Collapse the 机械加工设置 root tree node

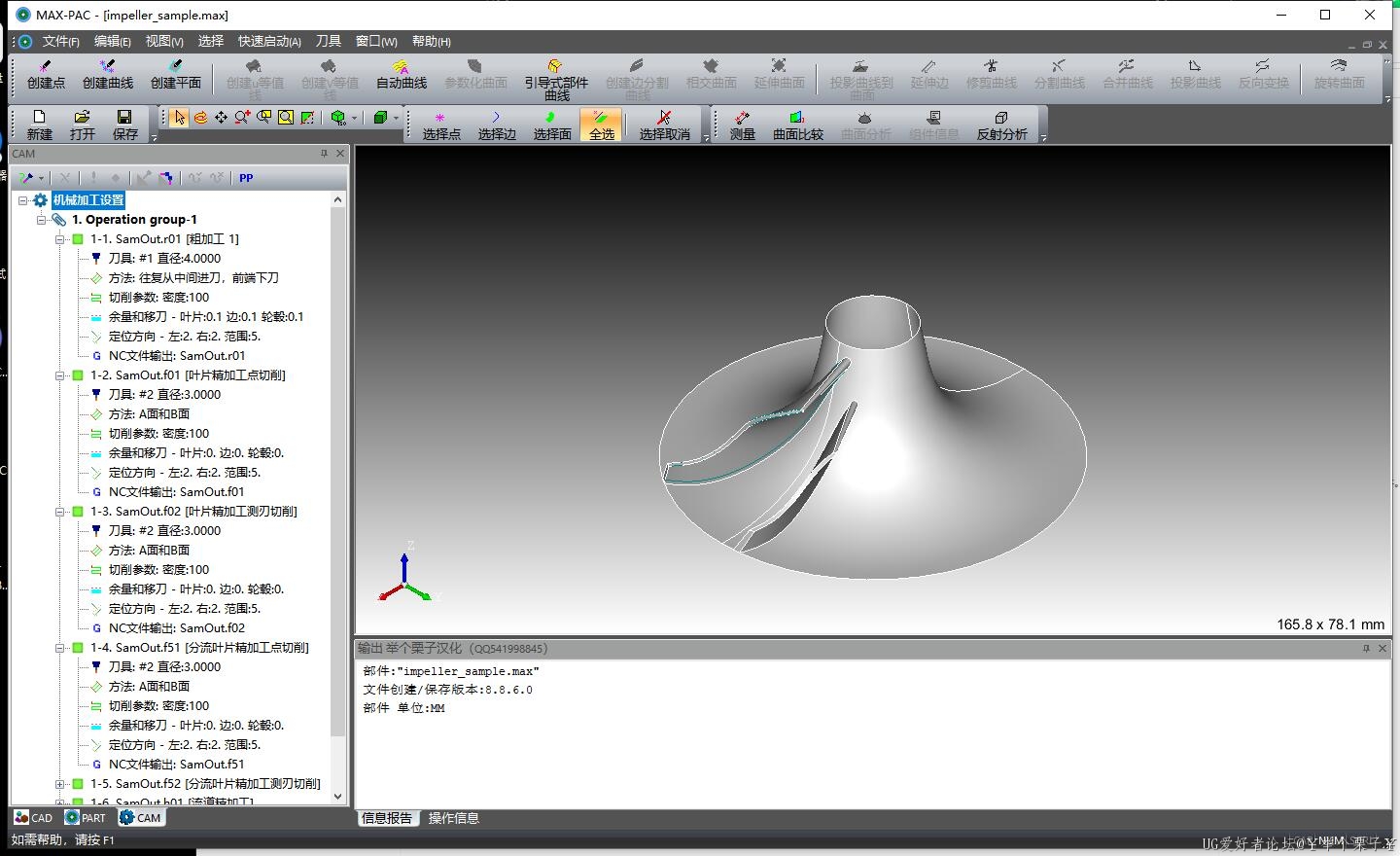click(x=22, y=200)
